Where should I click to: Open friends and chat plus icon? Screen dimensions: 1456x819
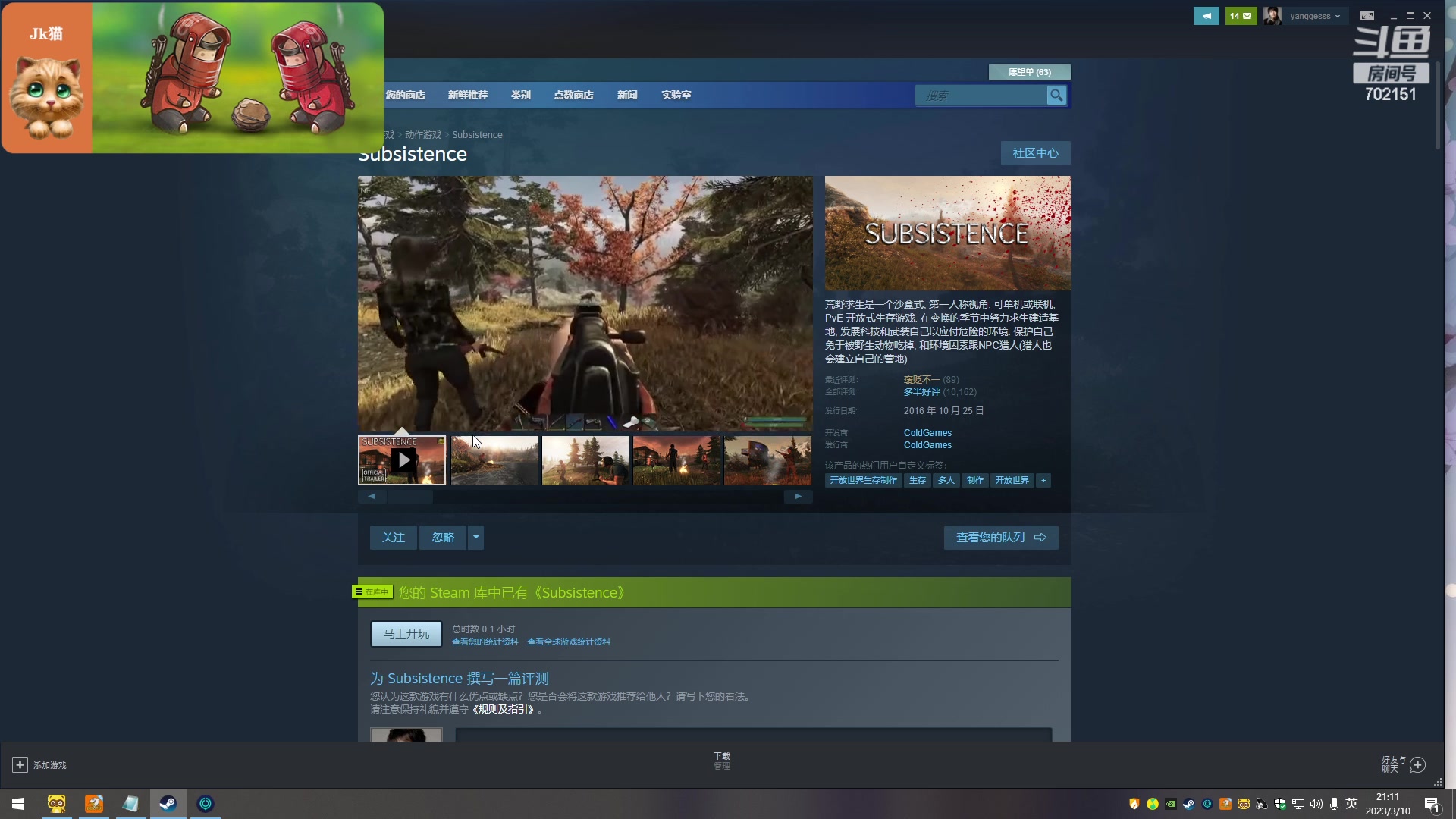click(x=1417, y=764)
